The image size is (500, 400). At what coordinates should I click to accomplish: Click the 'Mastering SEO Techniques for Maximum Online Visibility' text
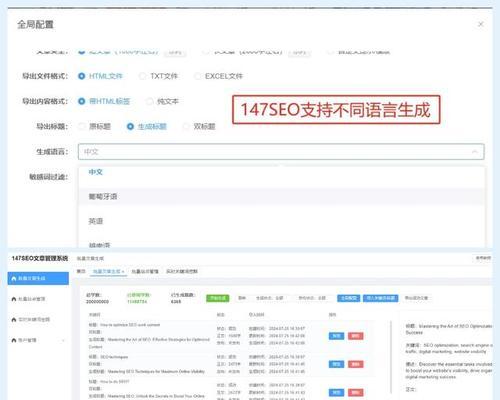point(156,371)
